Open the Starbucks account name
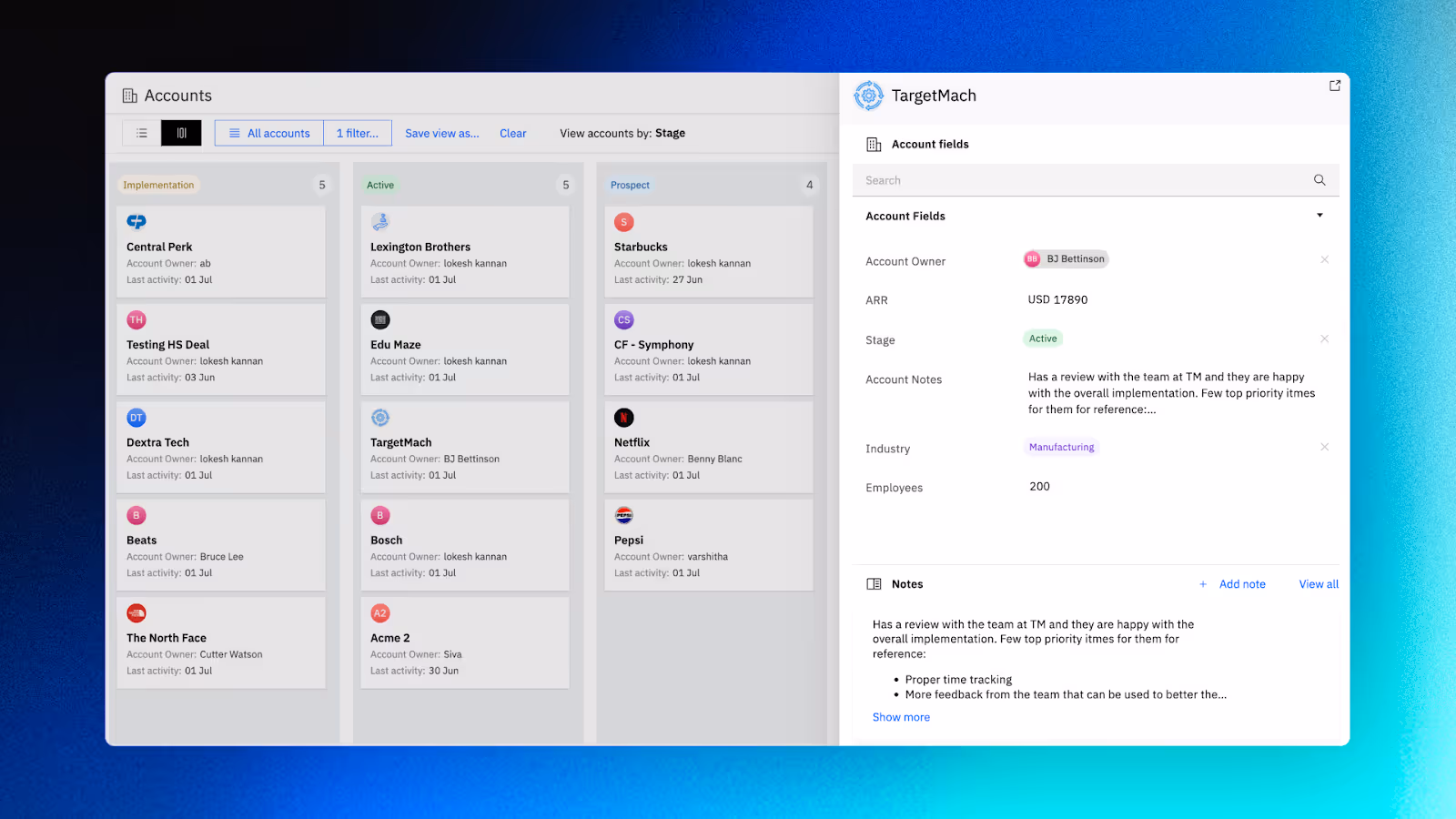The width and height of the screenshot is (1456, 819). 641,247
